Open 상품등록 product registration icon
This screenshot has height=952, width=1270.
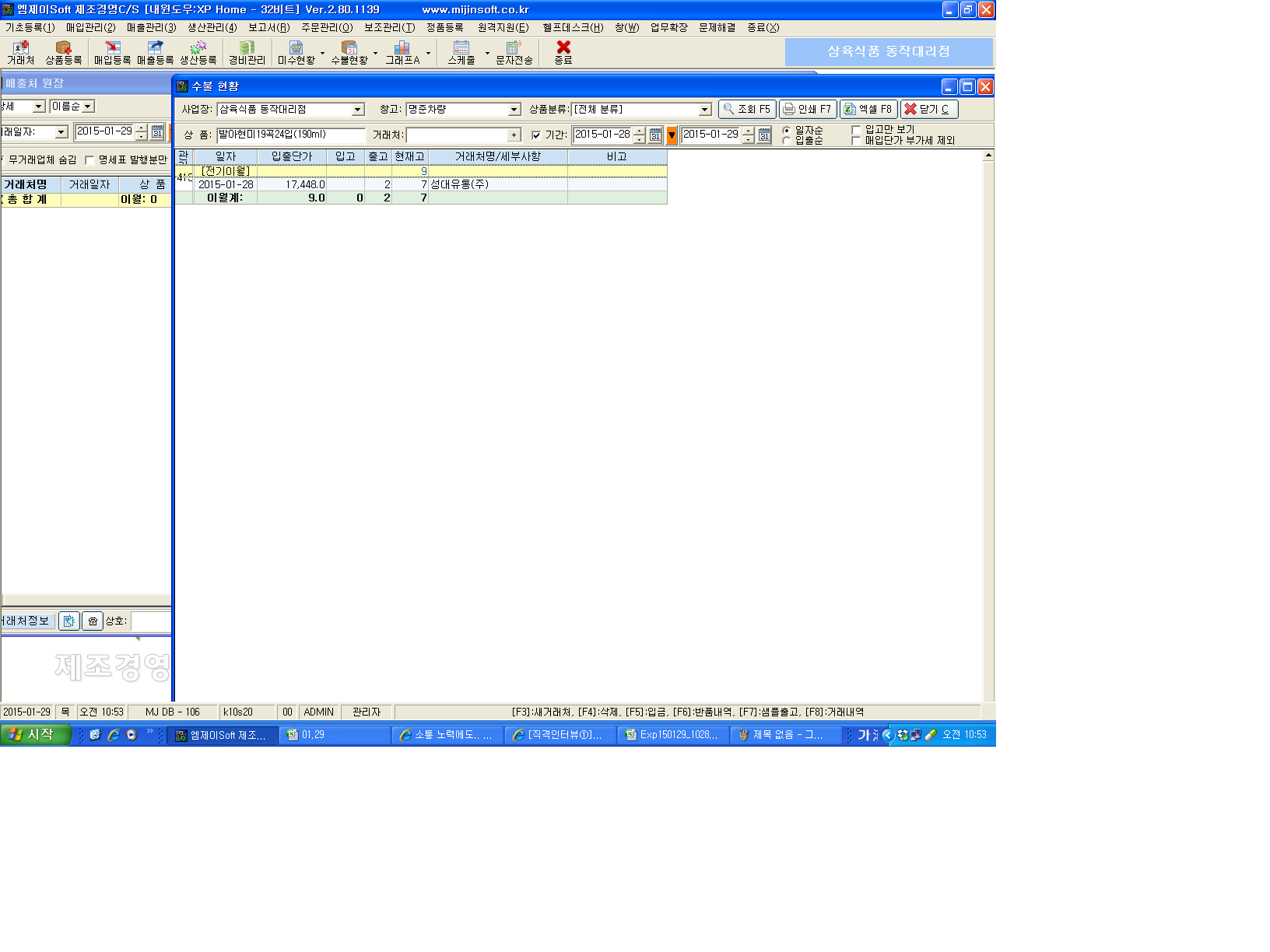point(63,53)
